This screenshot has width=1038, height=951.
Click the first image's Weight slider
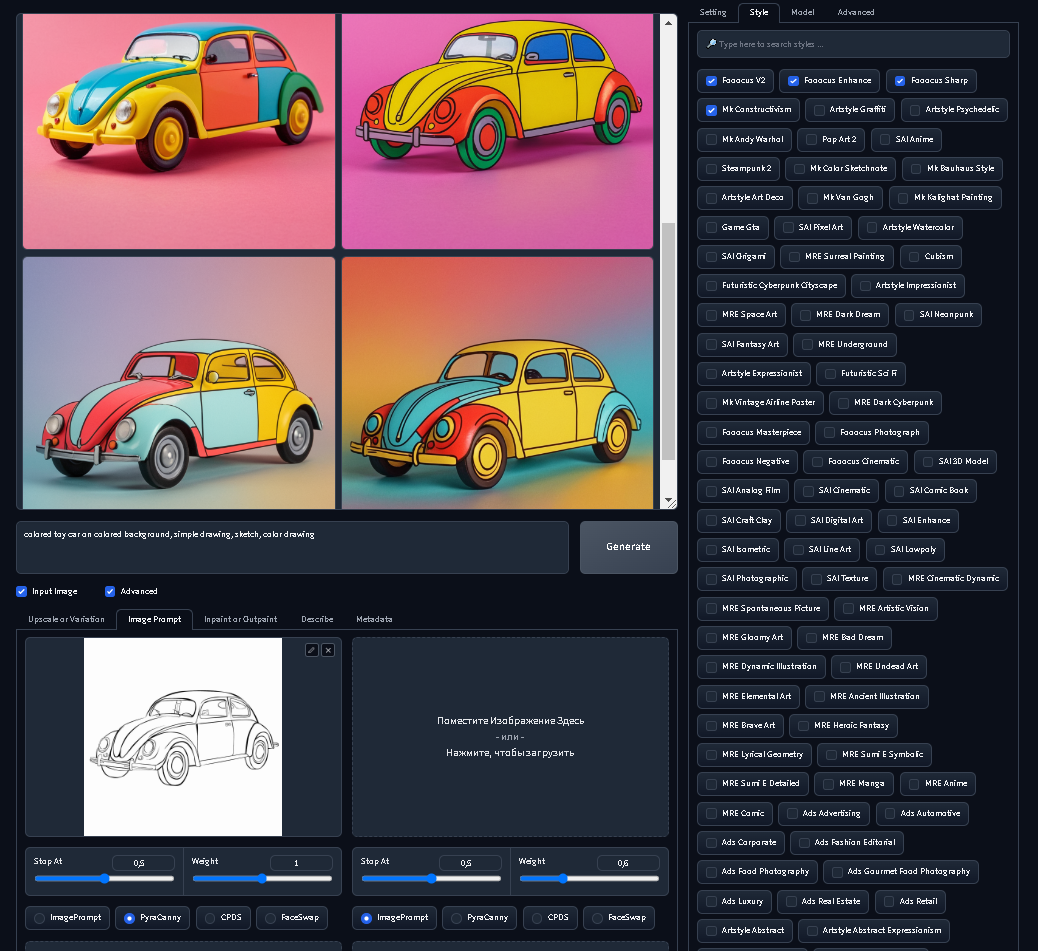(x=262, y=879)
